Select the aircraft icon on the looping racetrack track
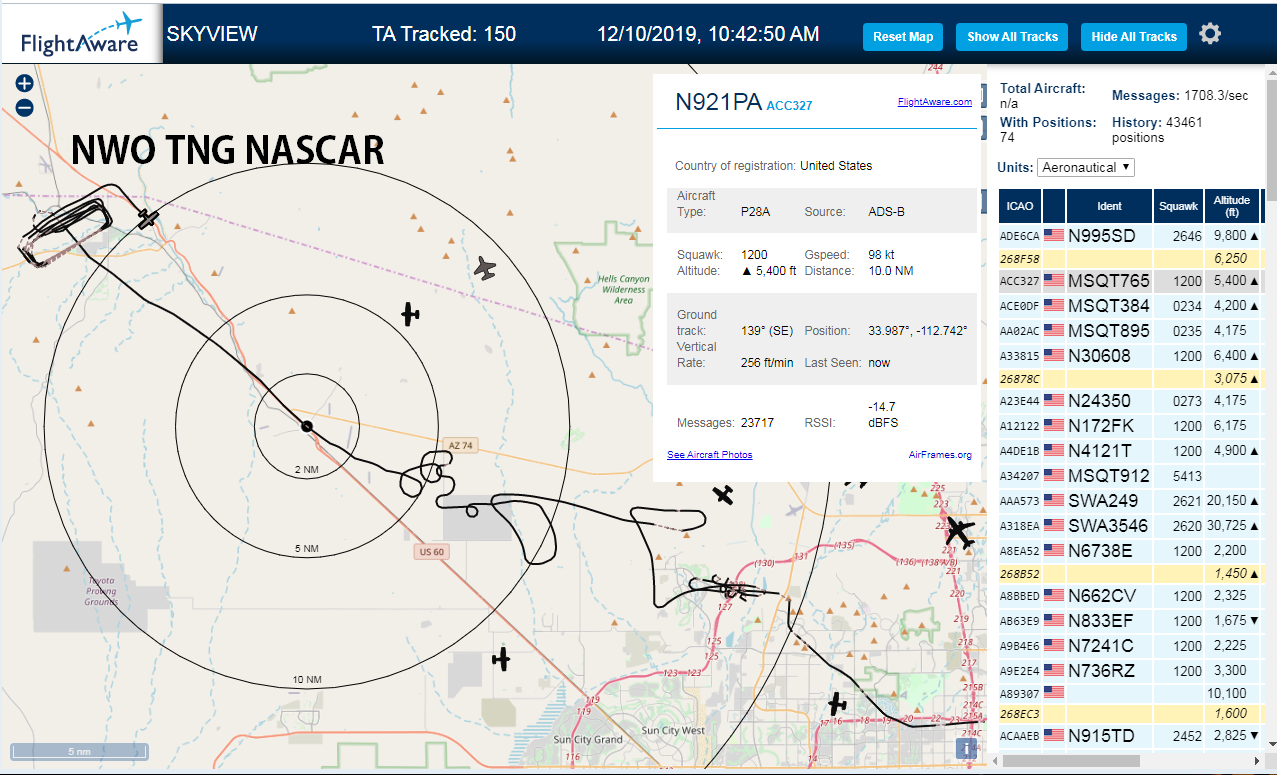 (148, 218)
